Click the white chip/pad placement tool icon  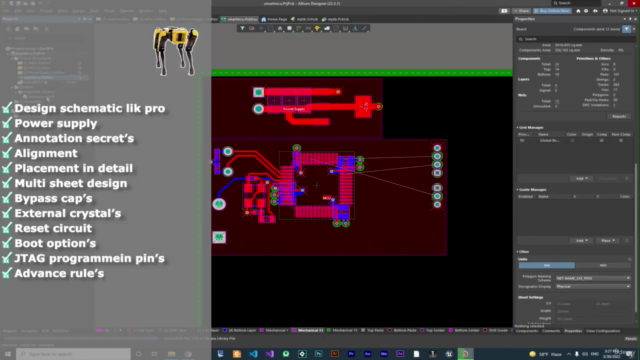point(289,28)
